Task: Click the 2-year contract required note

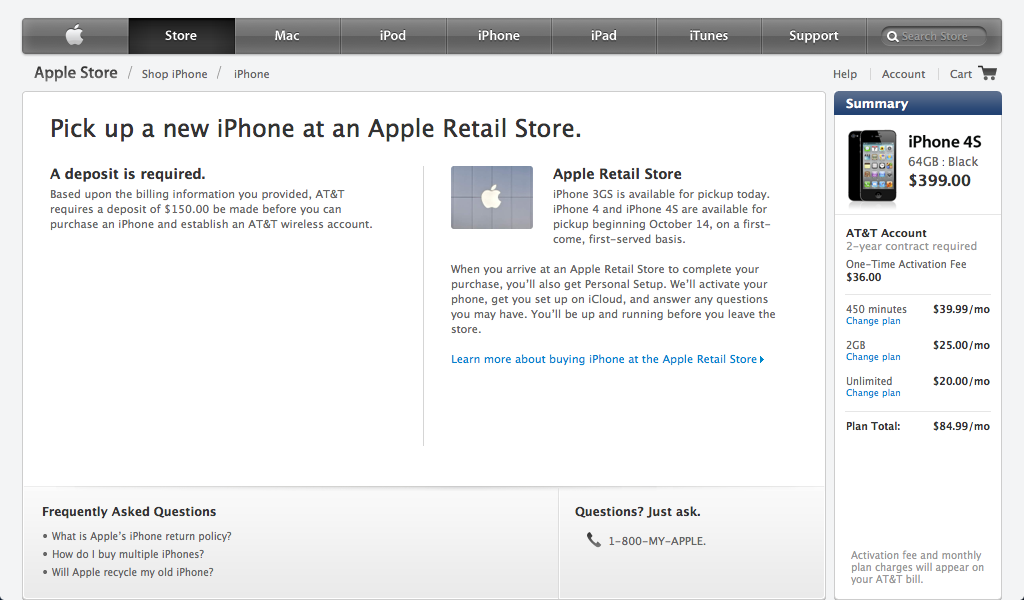Action: tap(911, 246)
